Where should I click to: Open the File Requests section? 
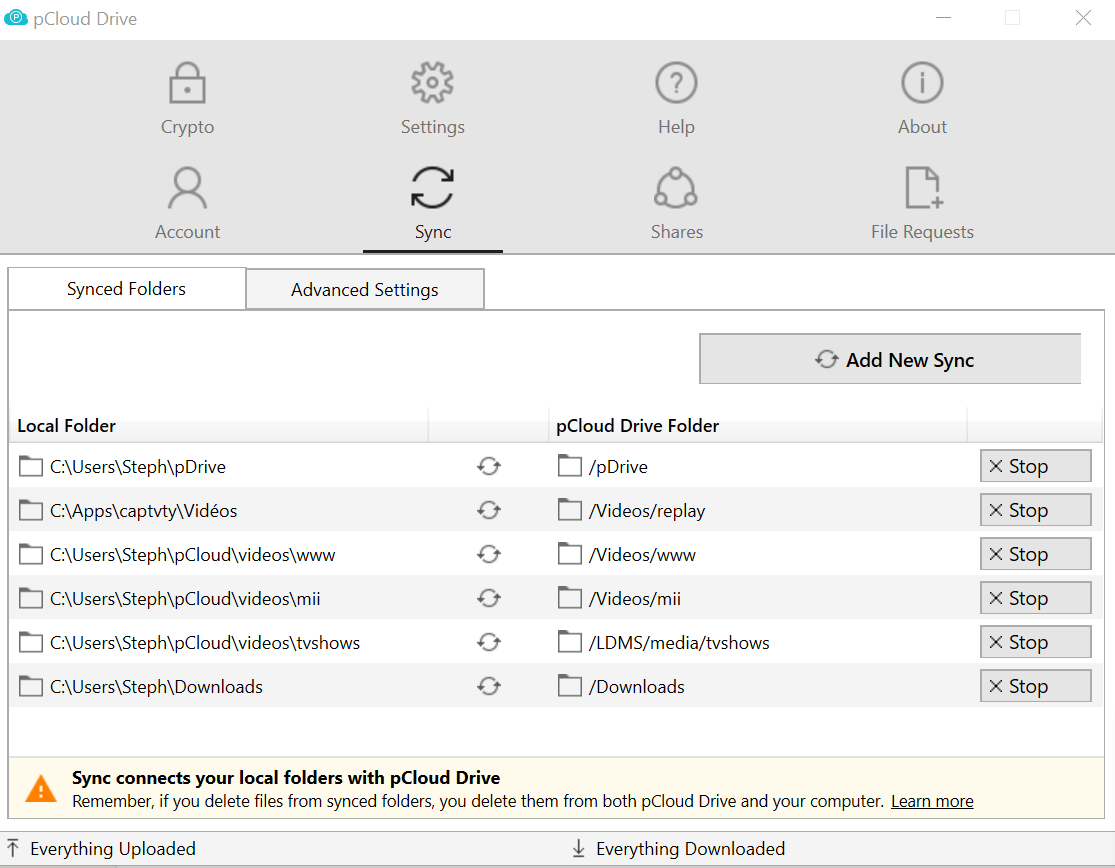pyautogui.click(x=922, y=203)
